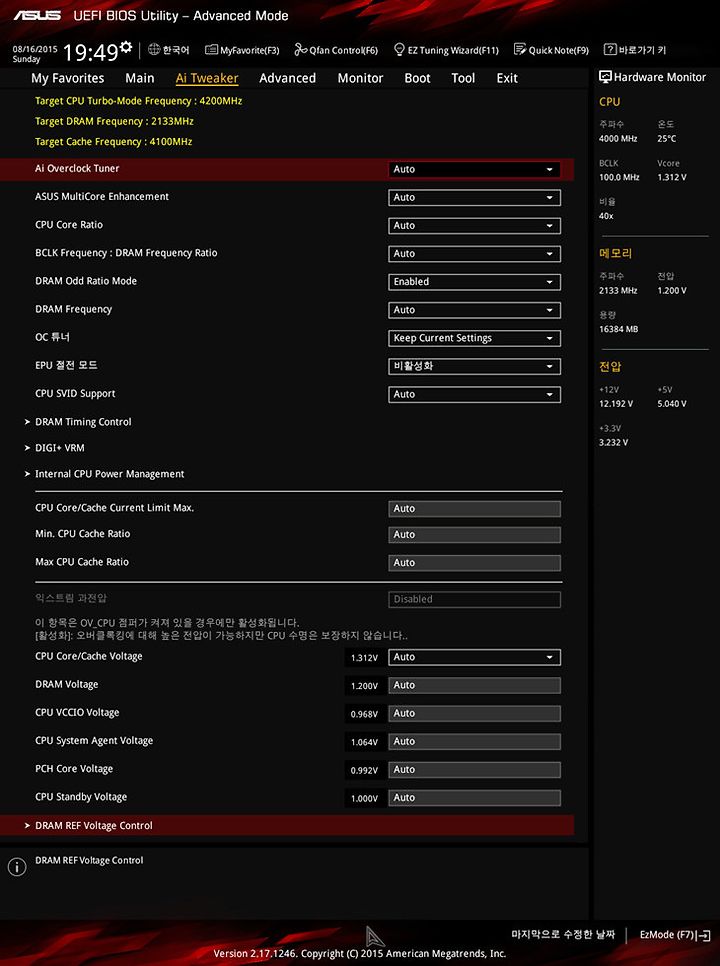This screenshot has height=966, width=720.
Task: Click the 3.232 V reading
Action: pyautogui.click(x=613, y=442)
